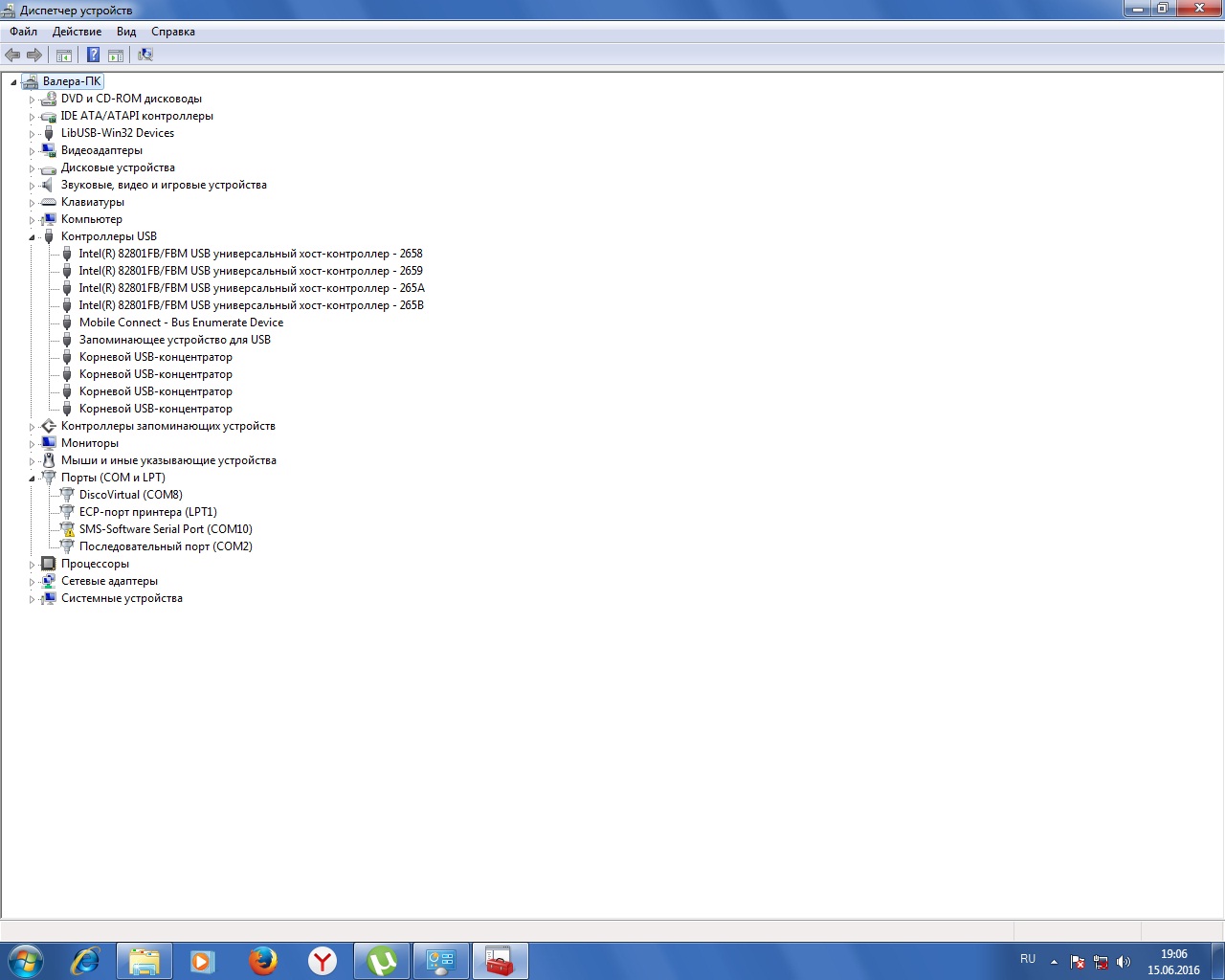Collapse the Контроллеры USB node
The image size is (1225, 980).
(x=32, y=237)
